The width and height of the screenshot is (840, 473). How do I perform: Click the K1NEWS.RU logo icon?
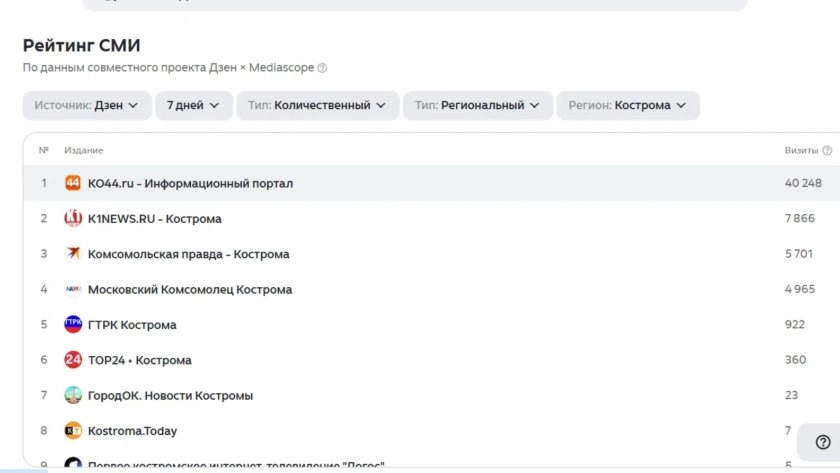[73, 219]
